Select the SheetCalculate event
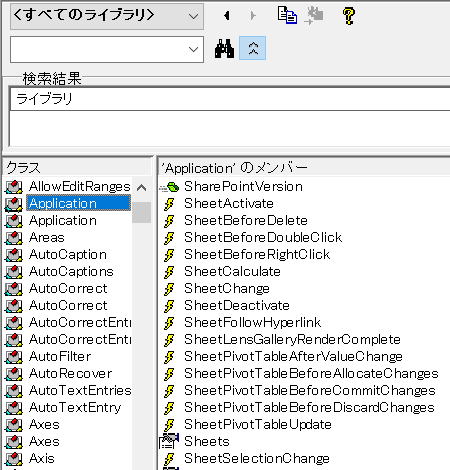Screen dimensions: 450x470 pos(232,271)
